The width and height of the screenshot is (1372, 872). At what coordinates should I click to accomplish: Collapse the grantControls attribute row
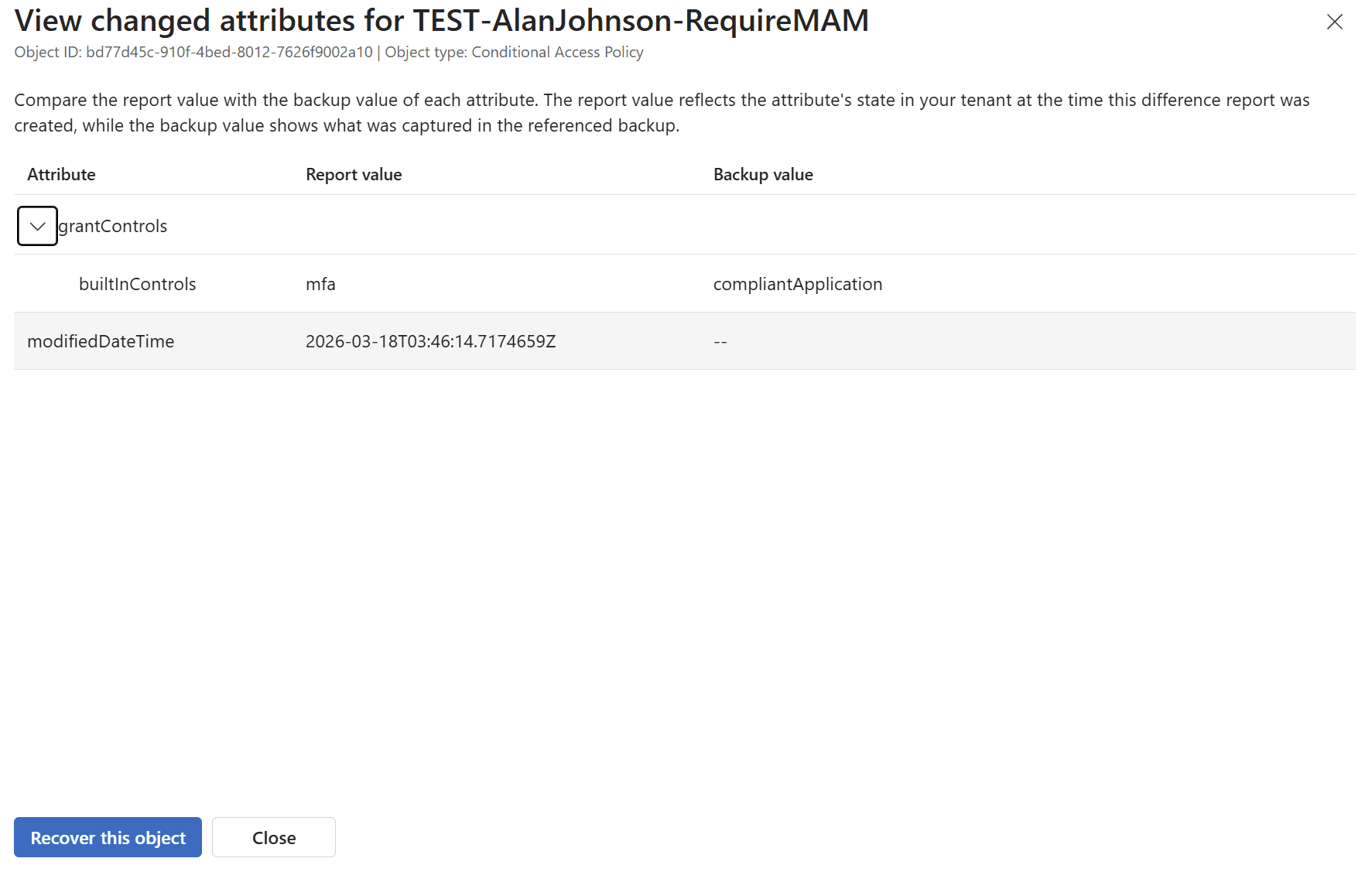(37, 226)
